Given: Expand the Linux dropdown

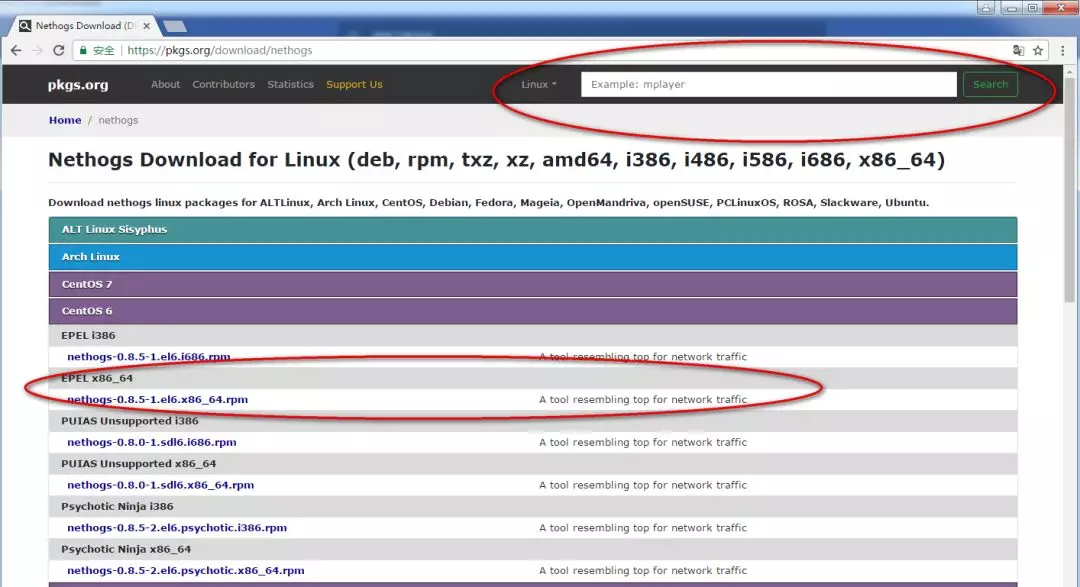Looking at the screenshot, I should pos(539,84).
